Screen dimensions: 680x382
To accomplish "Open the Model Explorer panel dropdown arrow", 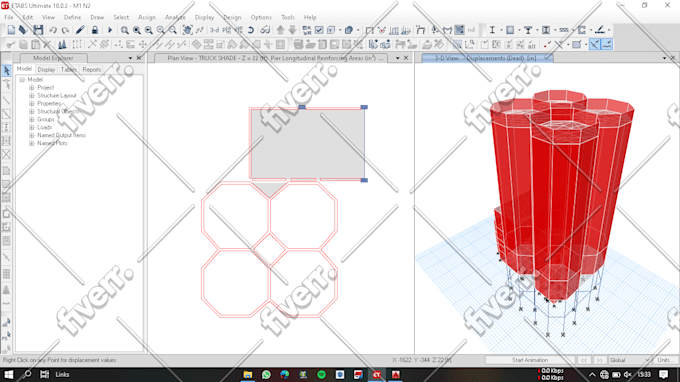I will pos(130,58).
